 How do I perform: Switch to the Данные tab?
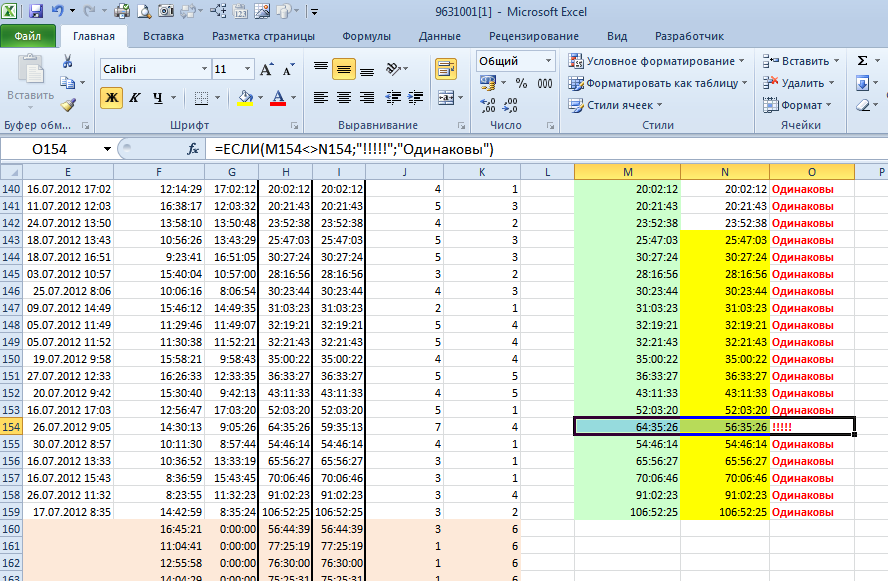[x=439, y=36]
